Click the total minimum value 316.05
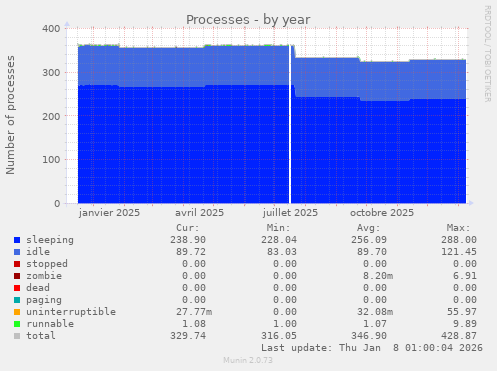The image size is (497, 371). click(x=279, y=336)
